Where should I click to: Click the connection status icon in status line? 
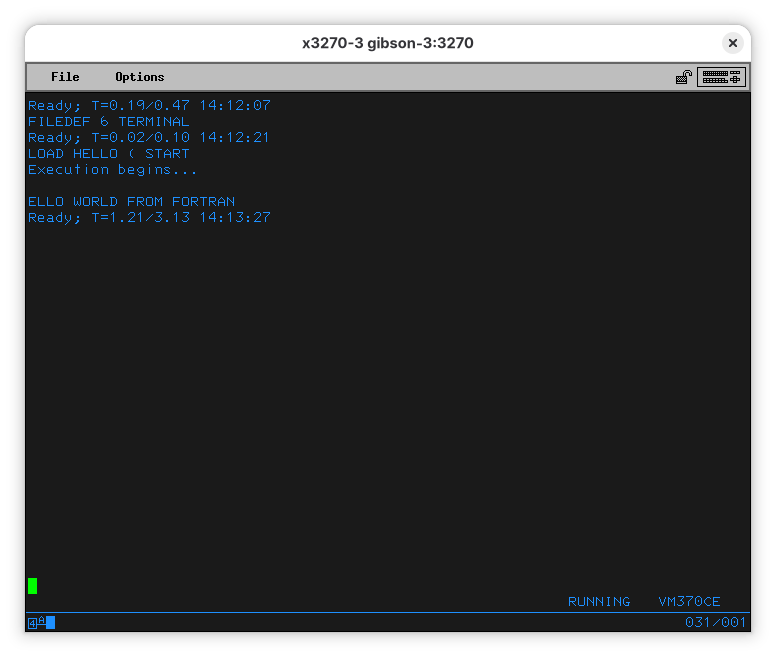[x=35, y=623]
